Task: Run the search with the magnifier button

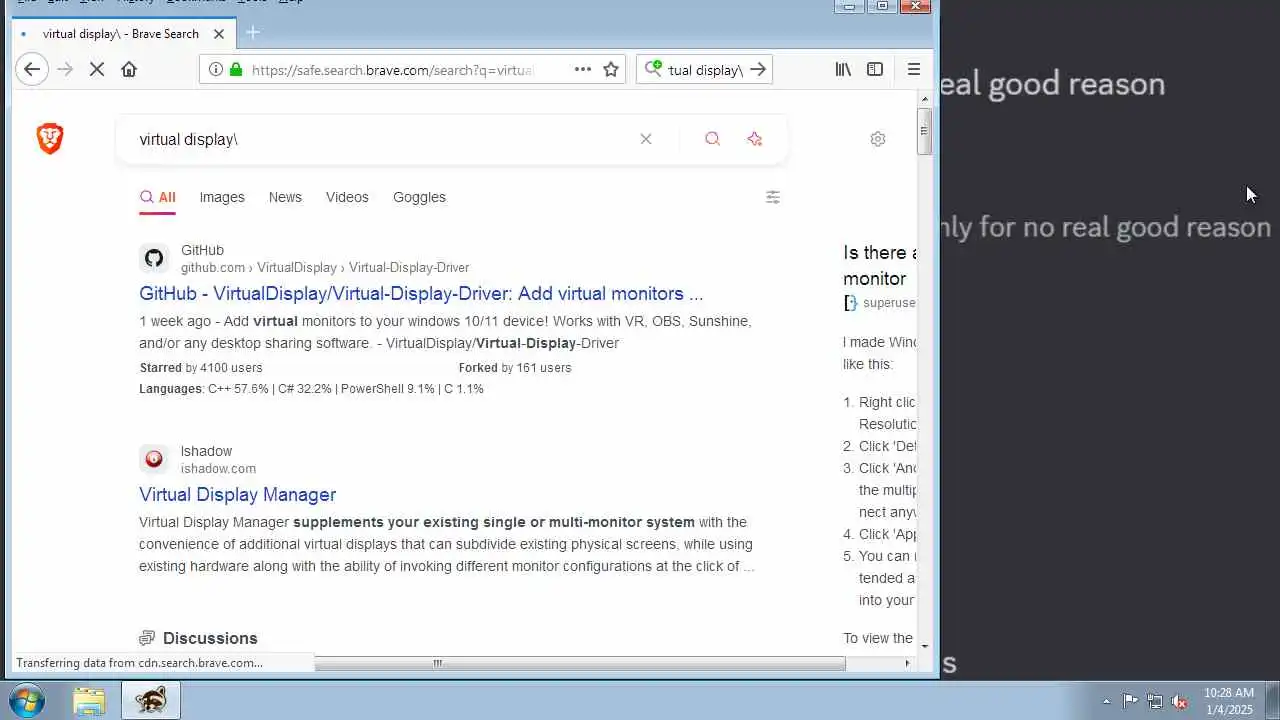Action: pos(712,139)
